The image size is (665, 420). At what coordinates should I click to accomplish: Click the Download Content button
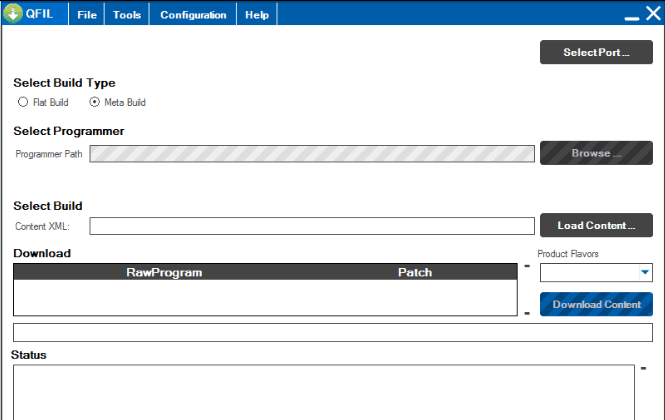point(596,304)
